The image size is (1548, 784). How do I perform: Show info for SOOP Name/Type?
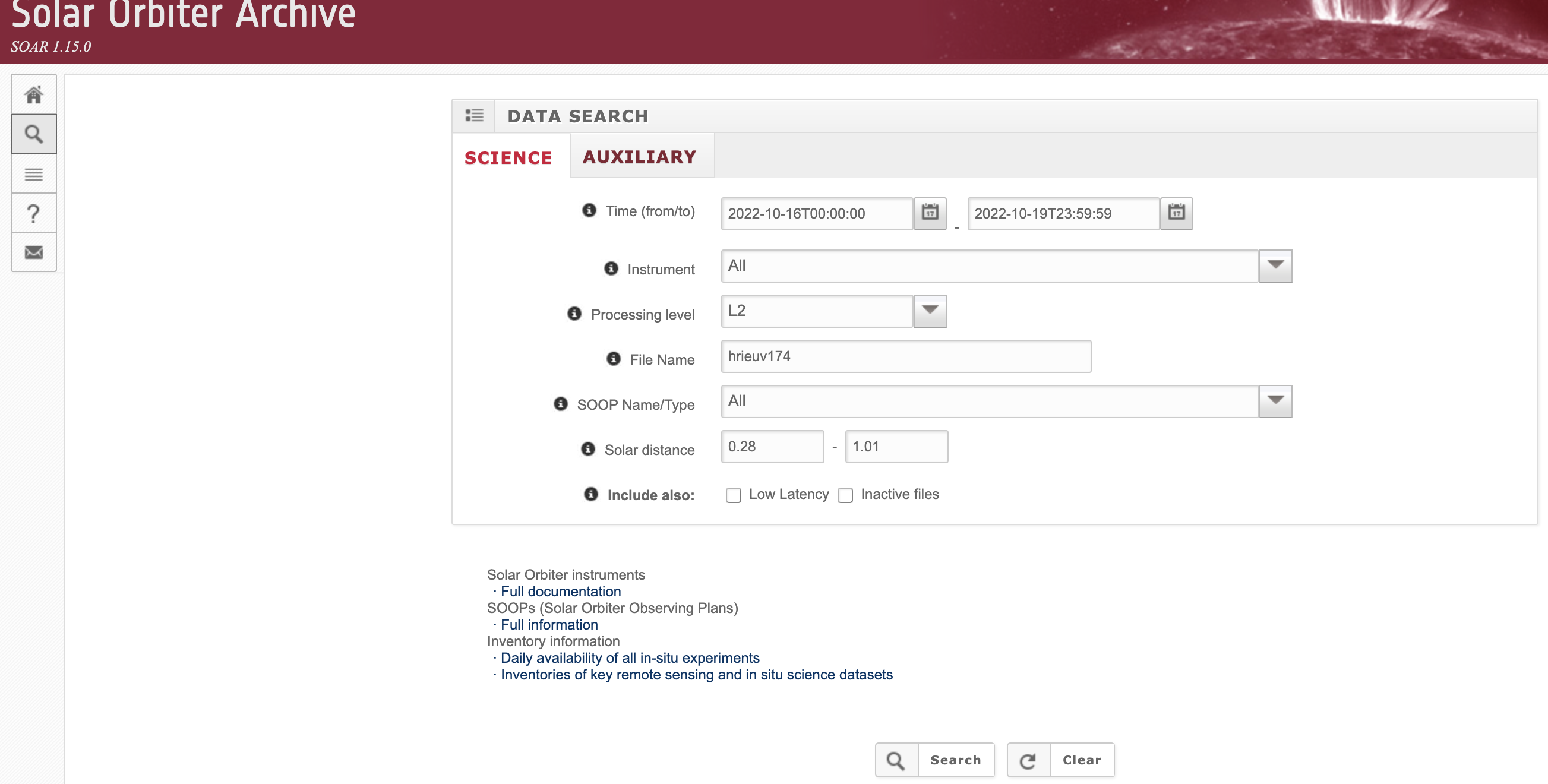pyautogui.click(x=561, y=404)
